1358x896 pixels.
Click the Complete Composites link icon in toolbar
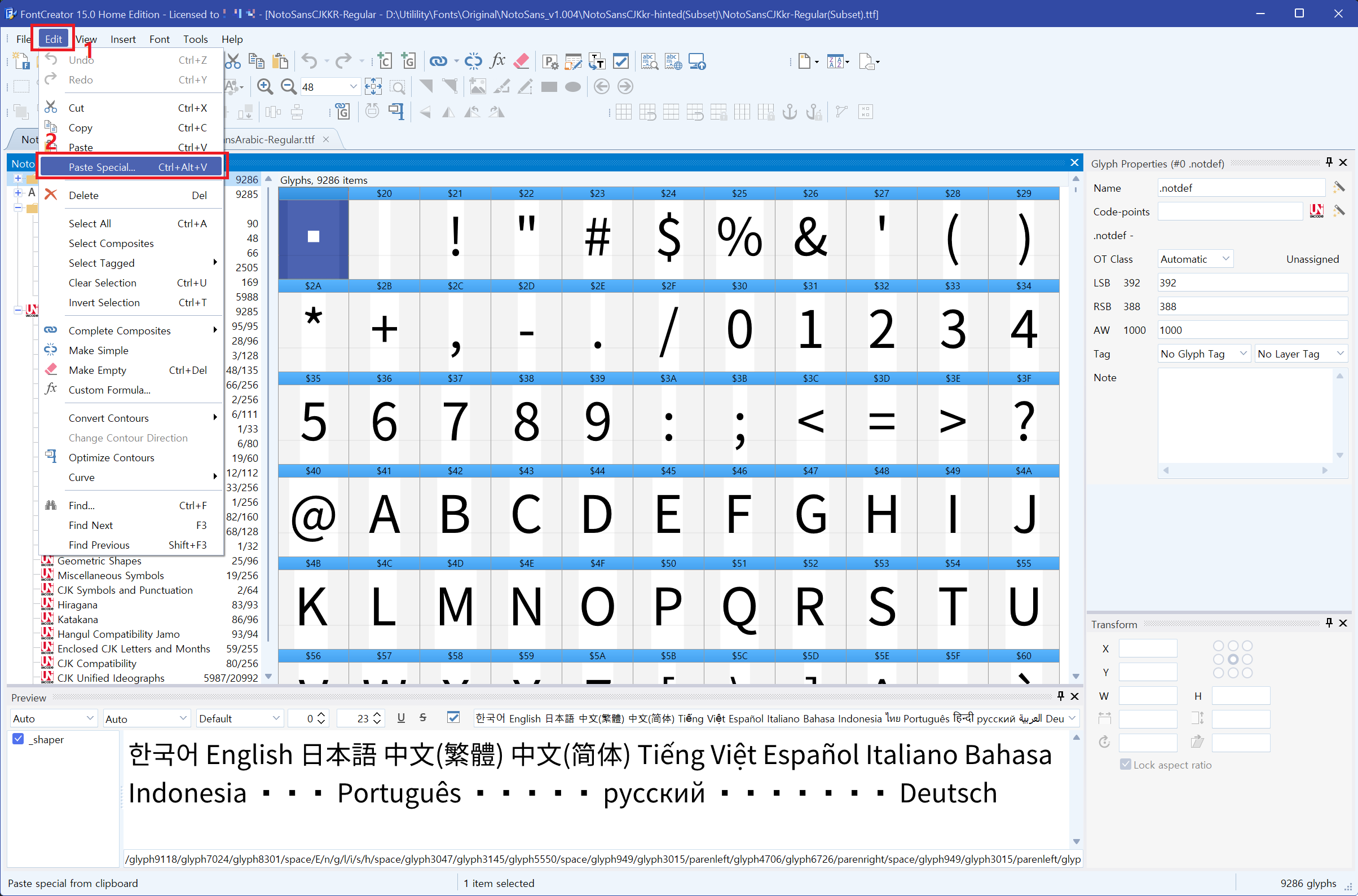tap(438, 61)
